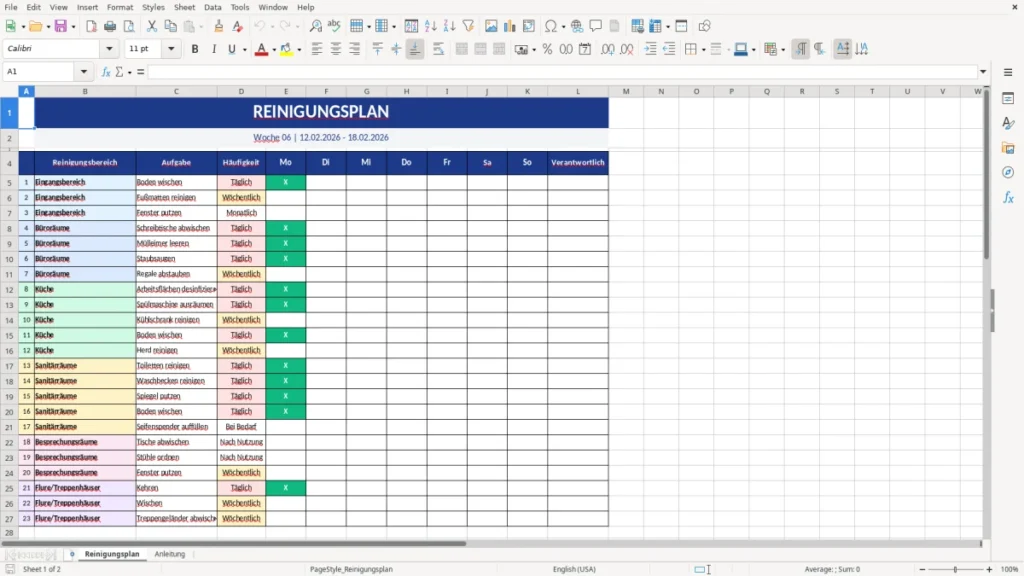Insert a comment
The height and width of the screenshot is (576, 1024).
[596, 26]
